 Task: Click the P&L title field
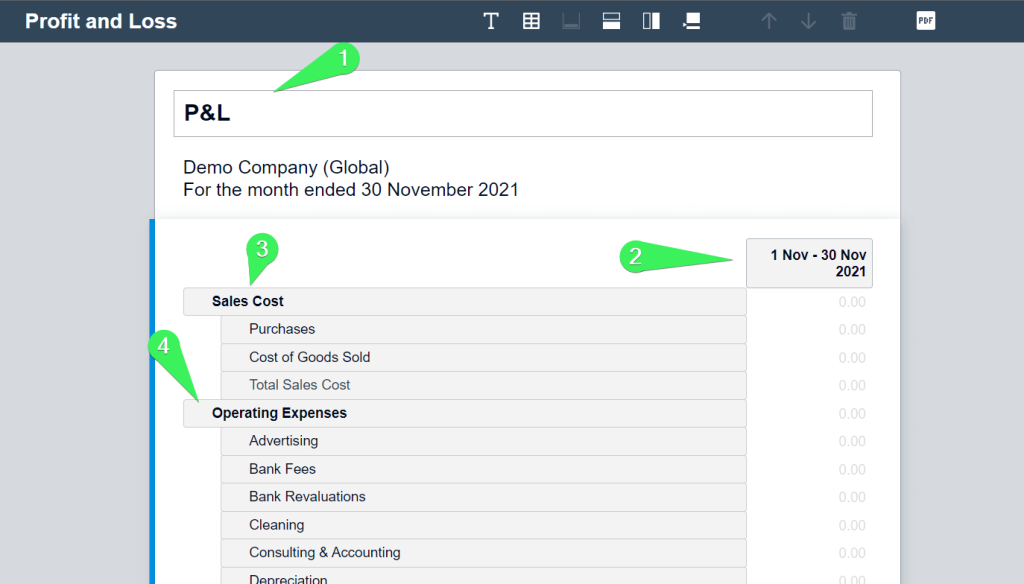click(522, 114)
